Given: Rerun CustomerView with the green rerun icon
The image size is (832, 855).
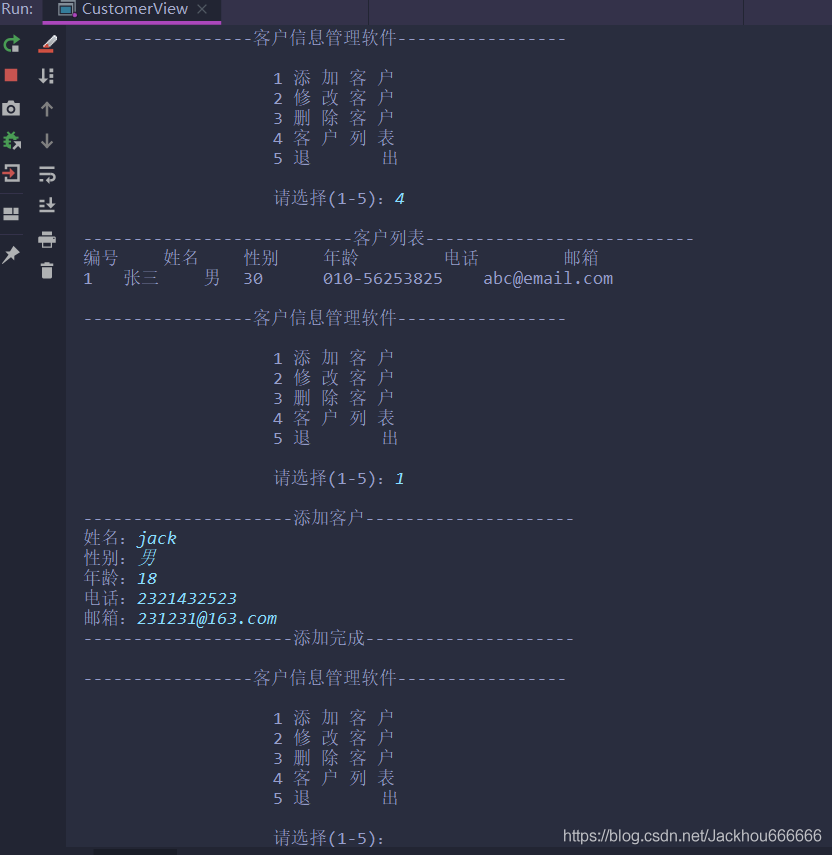Looking at the screenshot, I should [x=11, y=44].
